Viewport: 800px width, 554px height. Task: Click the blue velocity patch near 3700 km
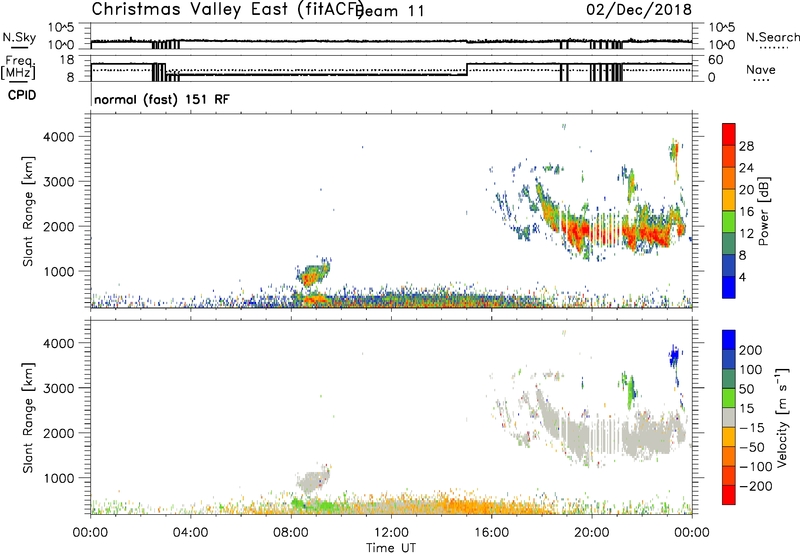(674, 356)
